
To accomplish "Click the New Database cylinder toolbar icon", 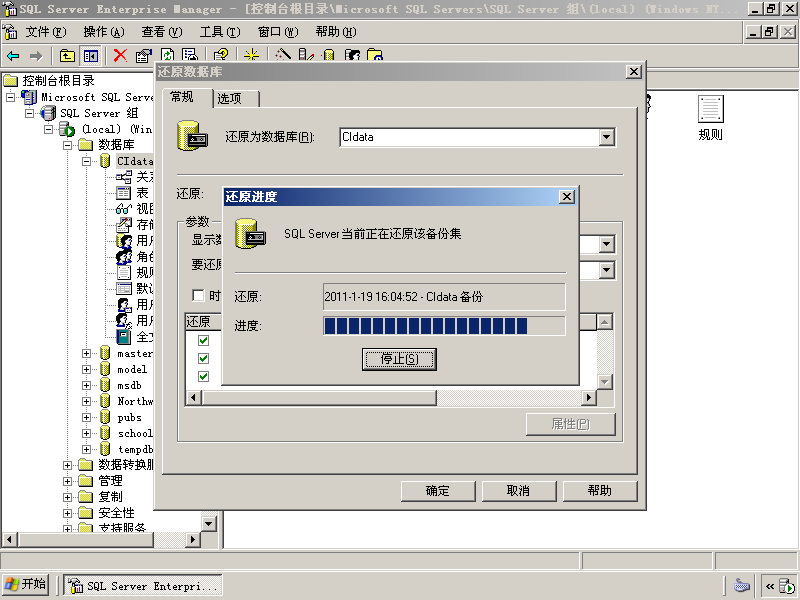I will pyautogui.click(x=329, y=55).
